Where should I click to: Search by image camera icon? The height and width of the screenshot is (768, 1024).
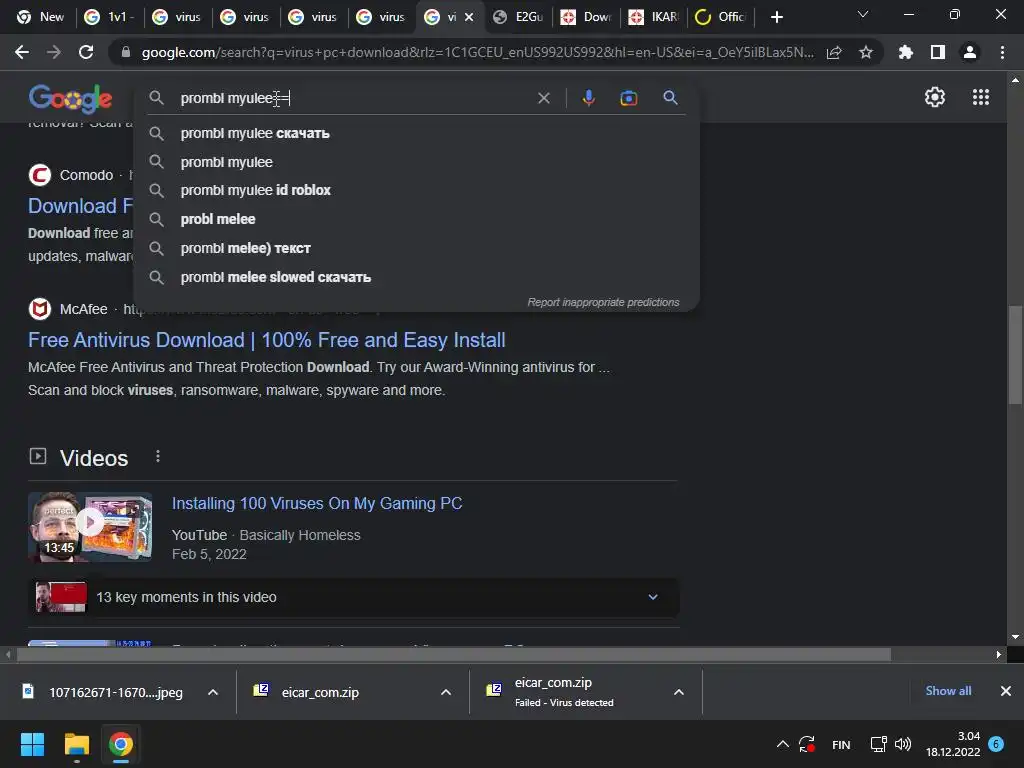point(628,98)
